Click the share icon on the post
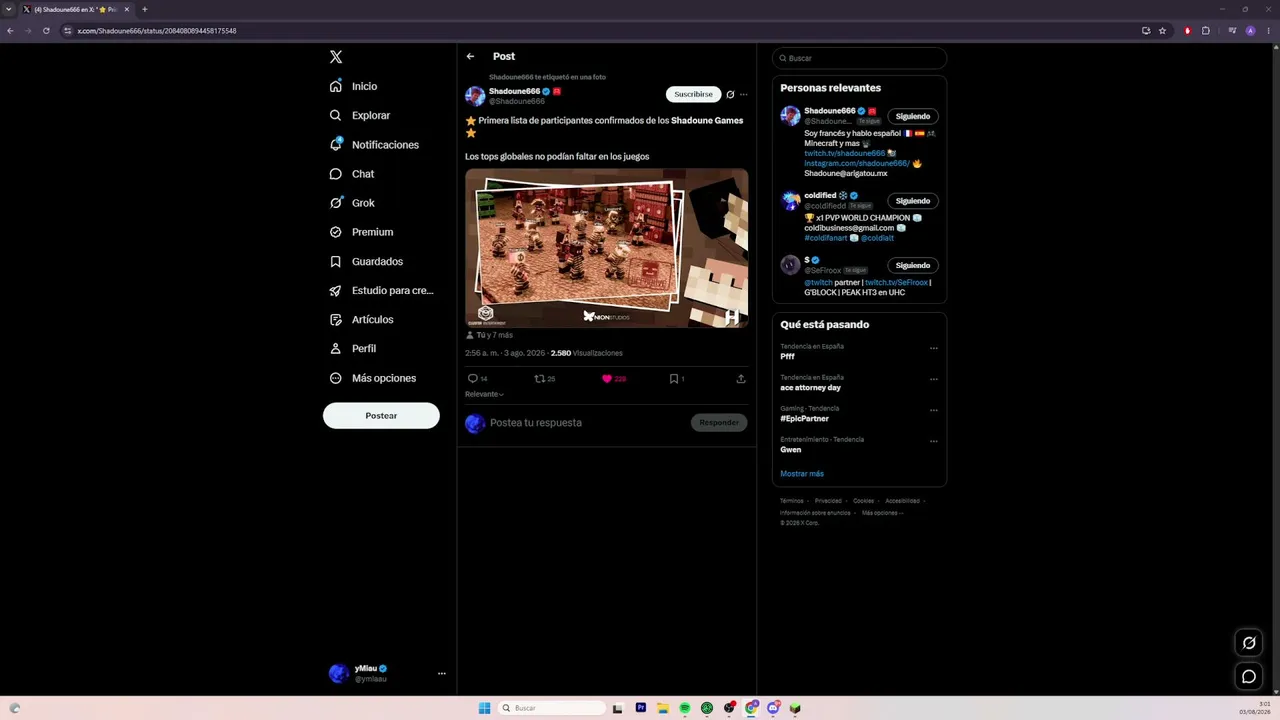1280x720 pixels. coord(741,379)
